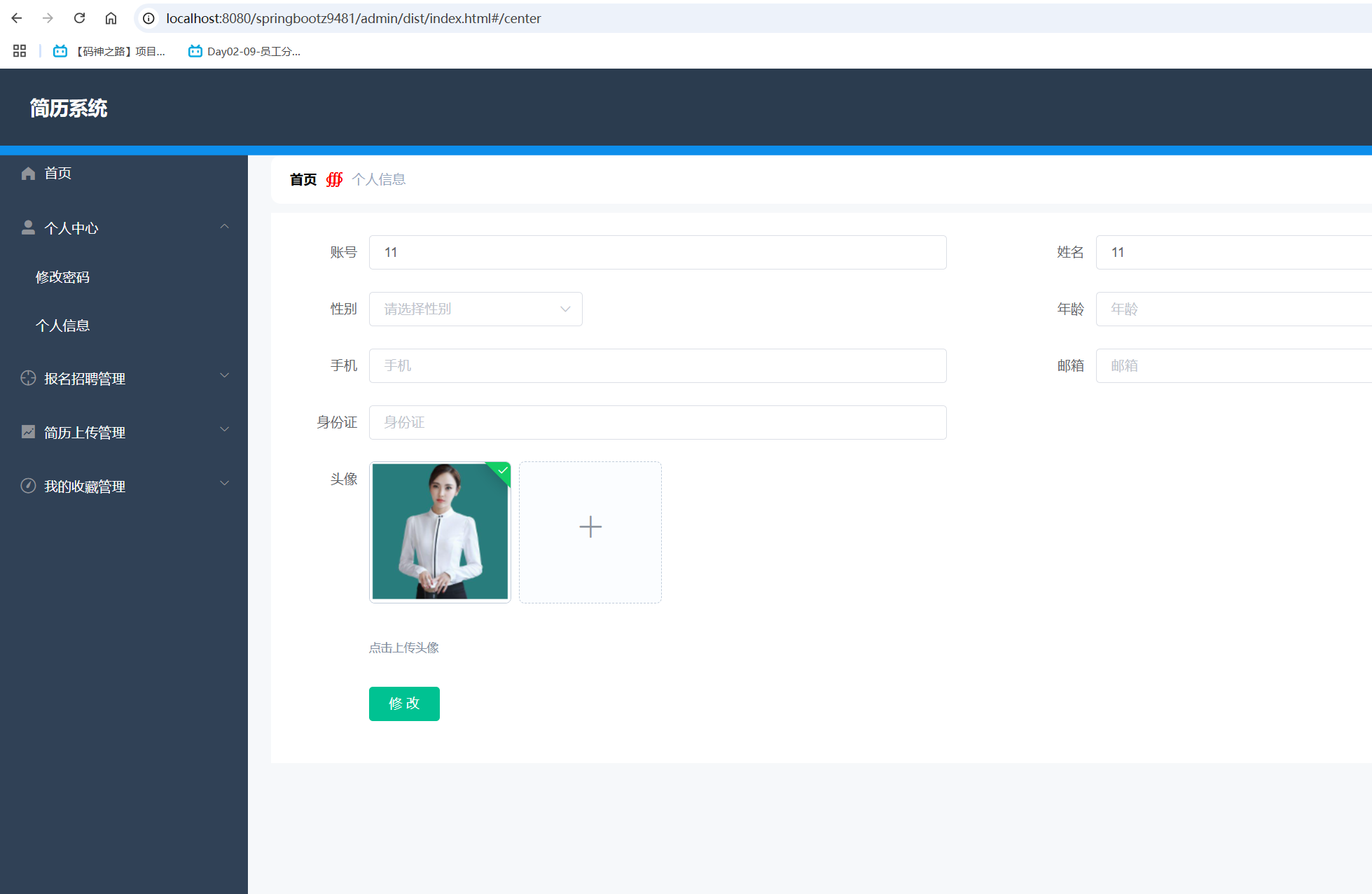Go to 首页 in the sidebar
The image size is (1372, 894).
point(57,173)
